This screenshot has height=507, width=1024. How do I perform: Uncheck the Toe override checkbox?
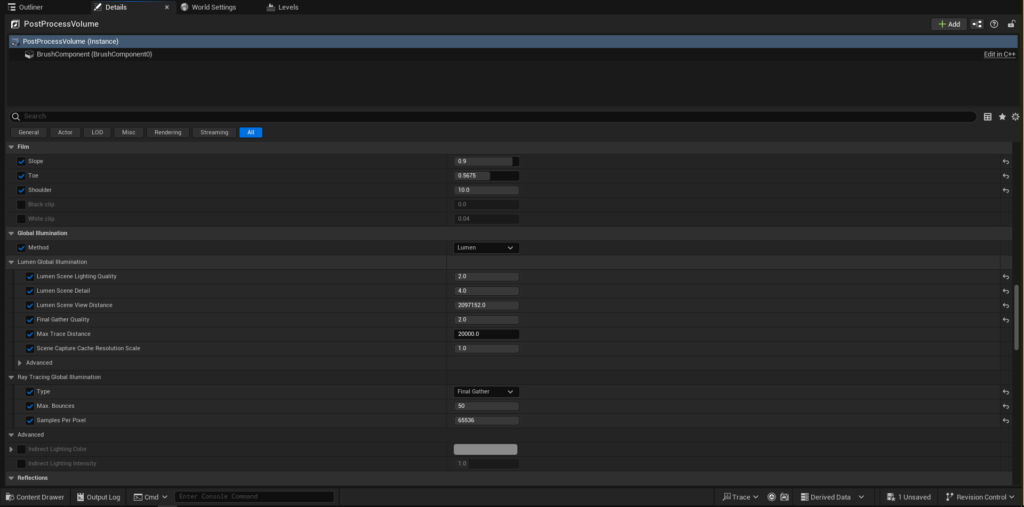pyautogui.click(x=21, y=176)
